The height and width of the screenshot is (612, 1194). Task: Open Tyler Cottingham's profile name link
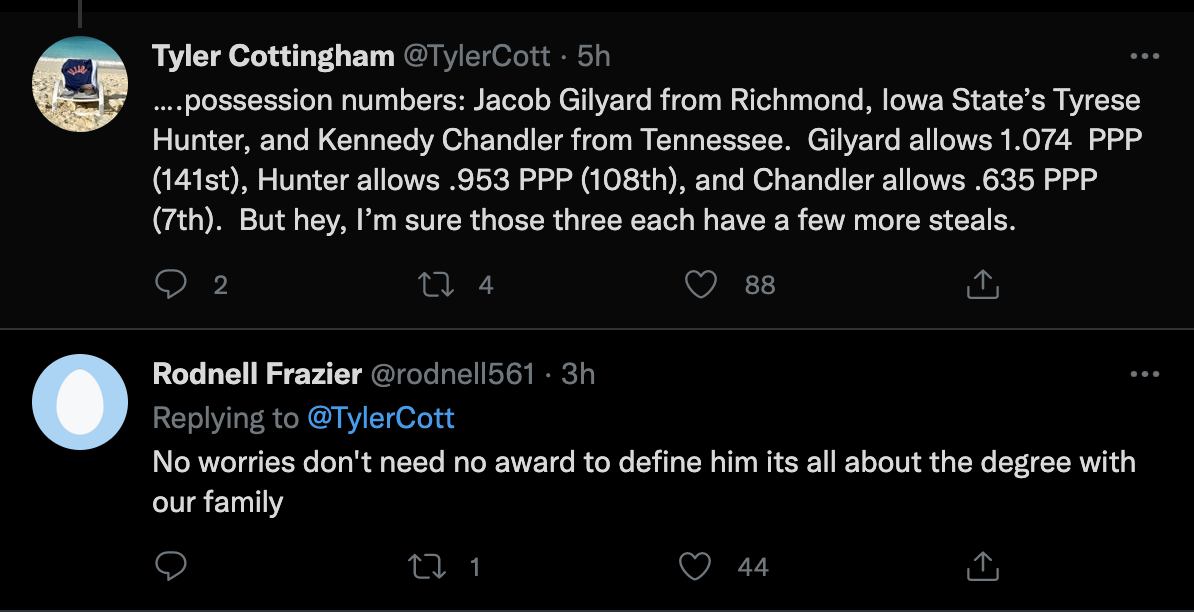273,56
